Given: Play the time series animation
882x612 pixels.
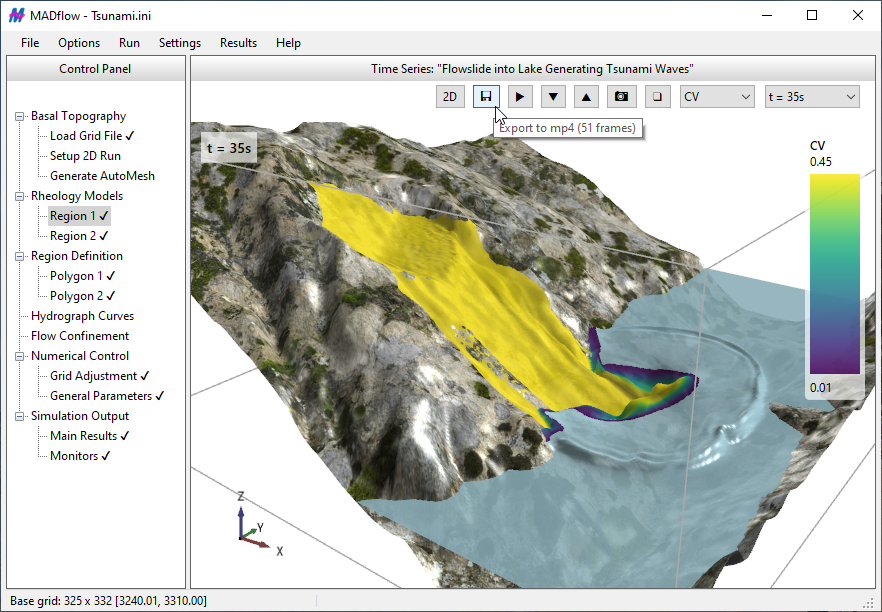Looking at the screenshot, I should tap(520, 97).
